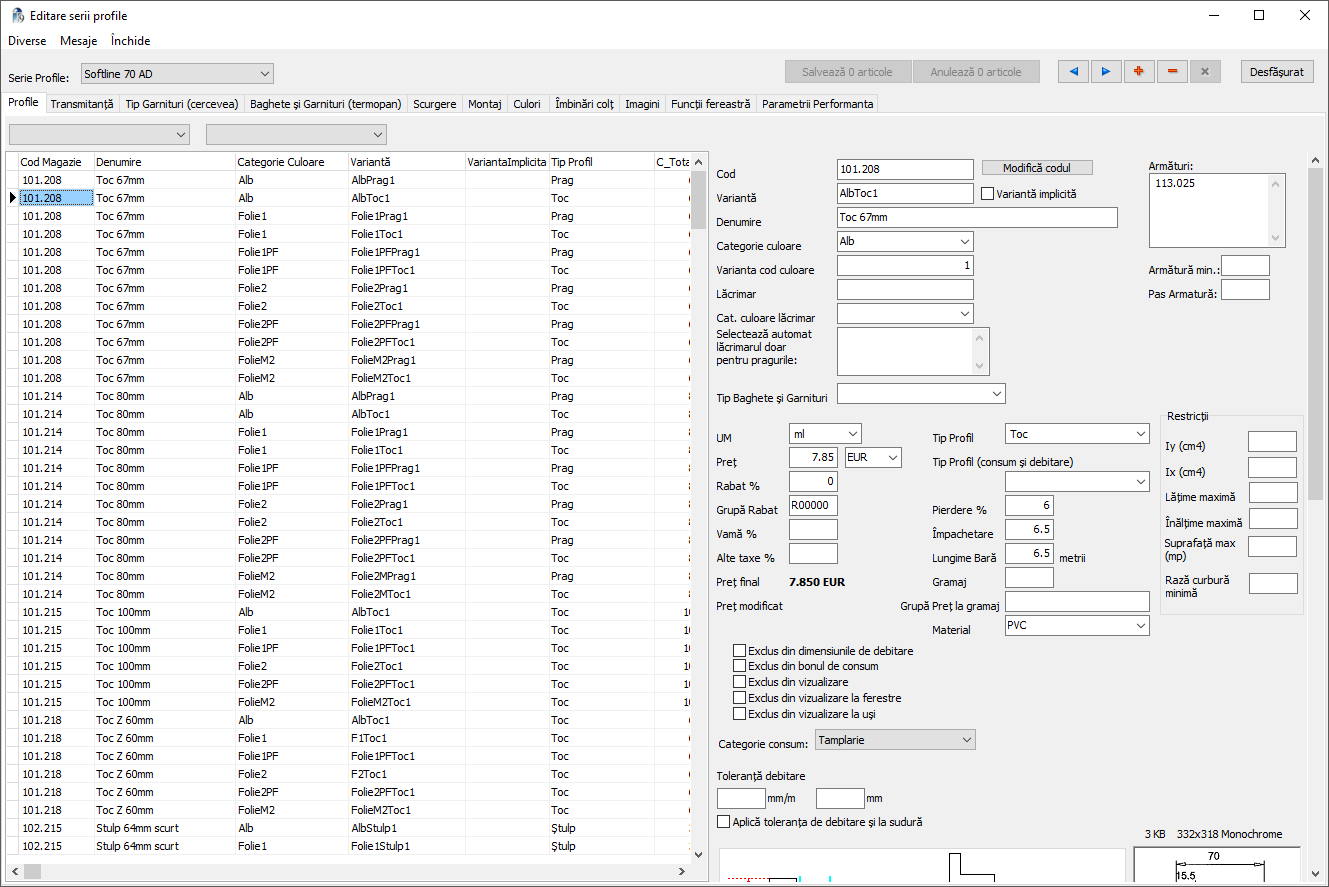This screenshot has width=1329, height=887.
Task: Open Închide menu
Action: [x=130, y=41]
